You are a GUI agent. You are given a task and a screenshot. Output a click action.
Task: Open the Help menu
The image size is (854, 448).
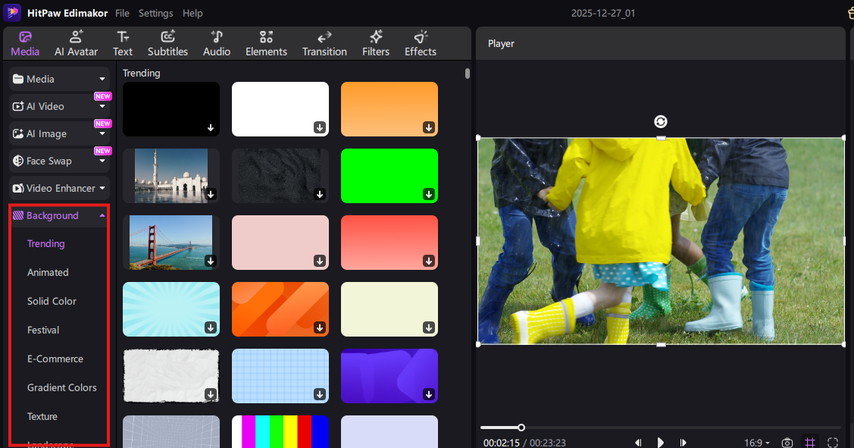point(192,13)
